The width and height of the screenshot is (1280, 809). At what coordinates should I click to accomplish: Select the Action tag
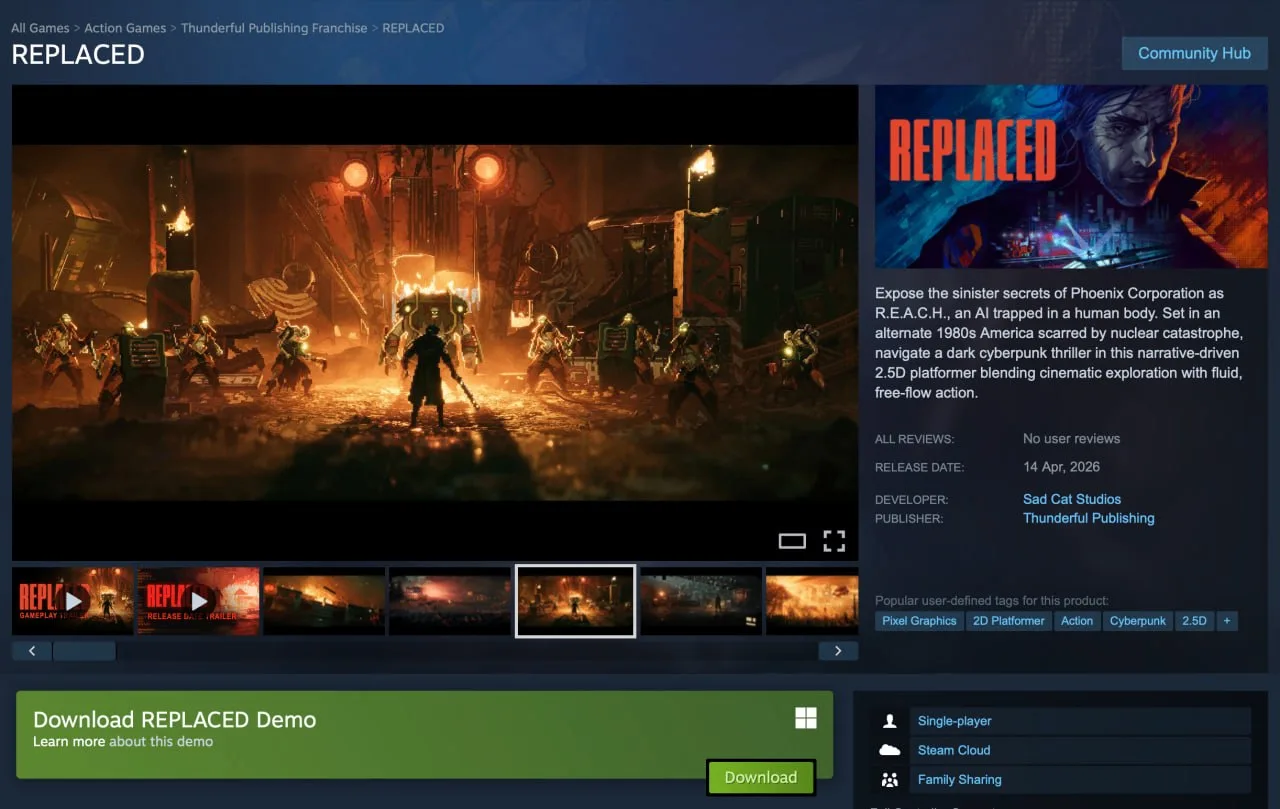(x=1077, y=621)
